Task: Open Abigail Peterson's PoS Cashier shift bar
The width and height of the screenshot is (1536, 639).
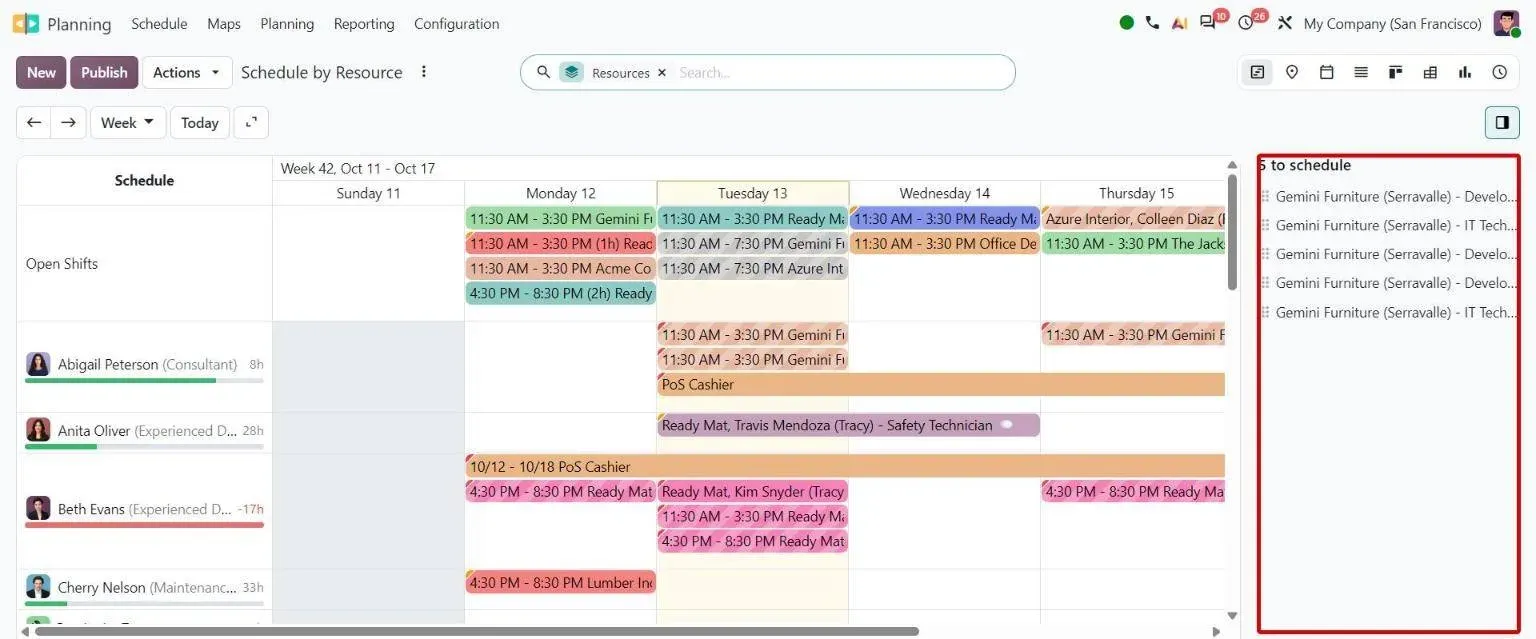Action: click(x=941, y=384)
